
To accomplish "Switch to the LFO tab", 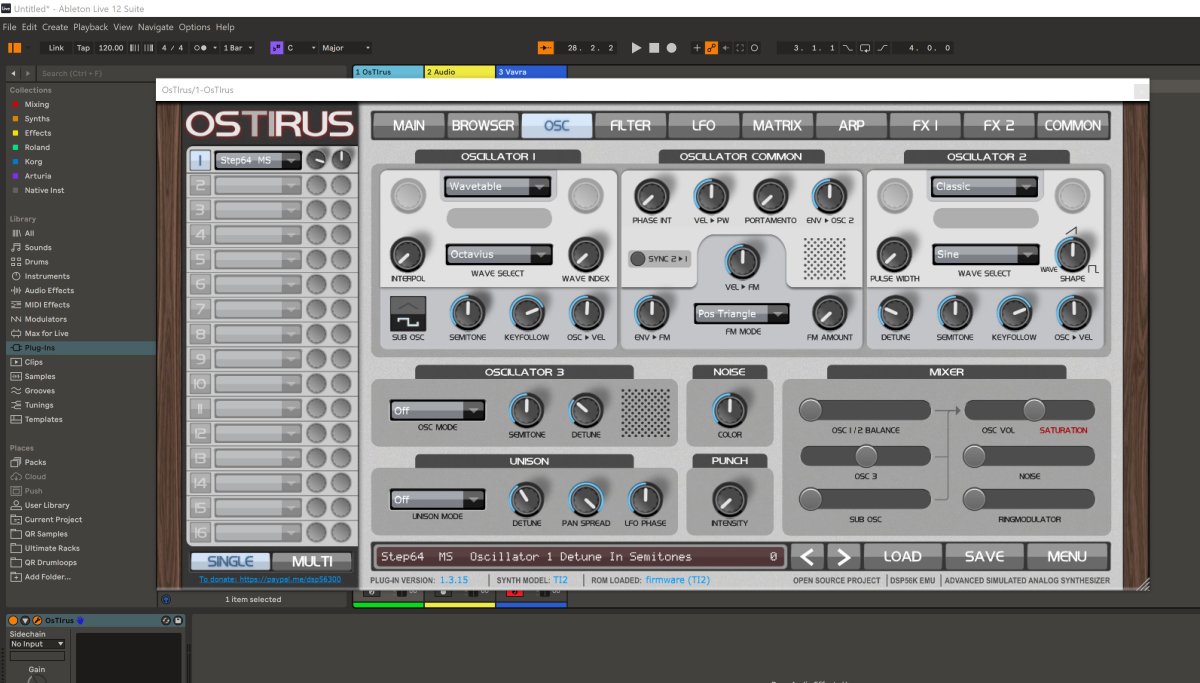I will tap(704, 125).
